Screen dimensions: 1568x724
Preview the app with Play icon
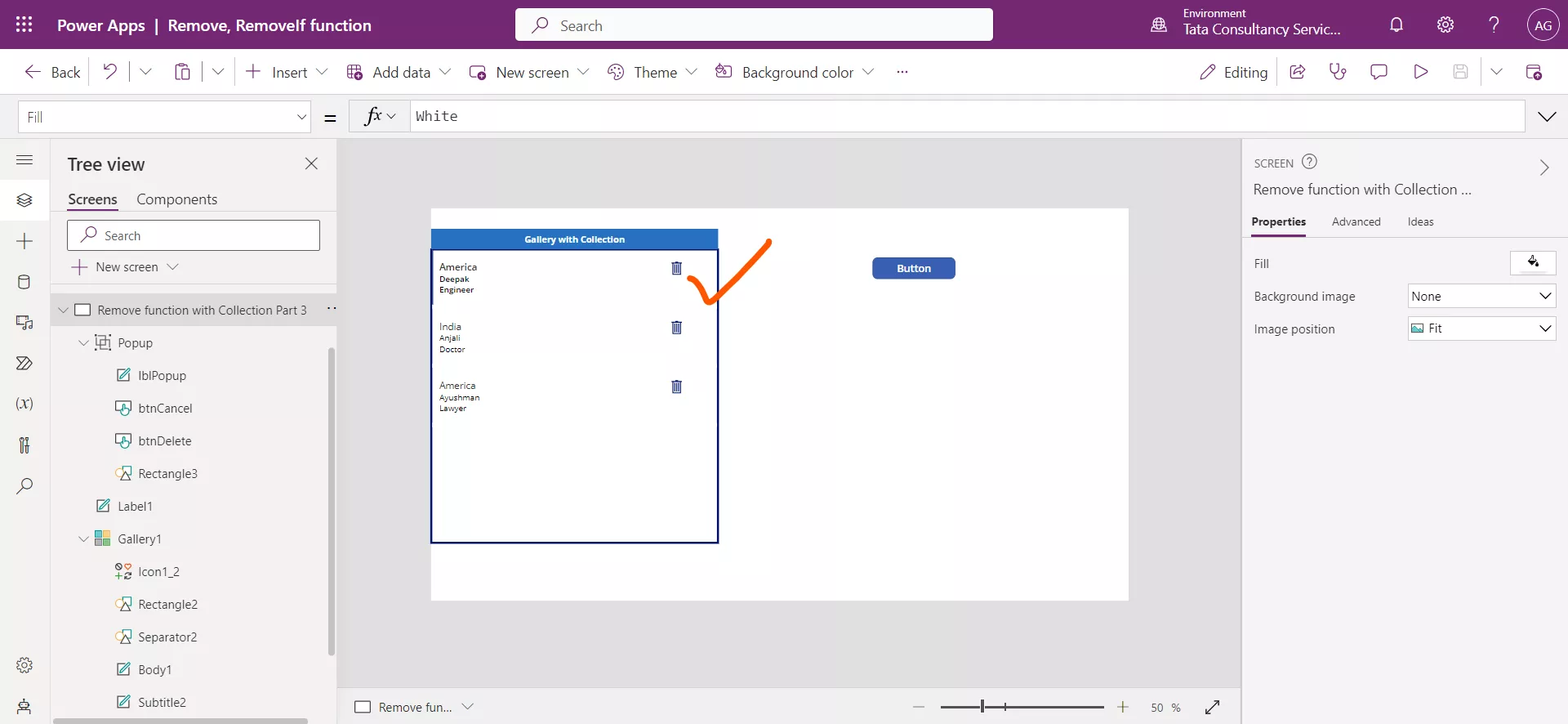[x=1420, y=72]
